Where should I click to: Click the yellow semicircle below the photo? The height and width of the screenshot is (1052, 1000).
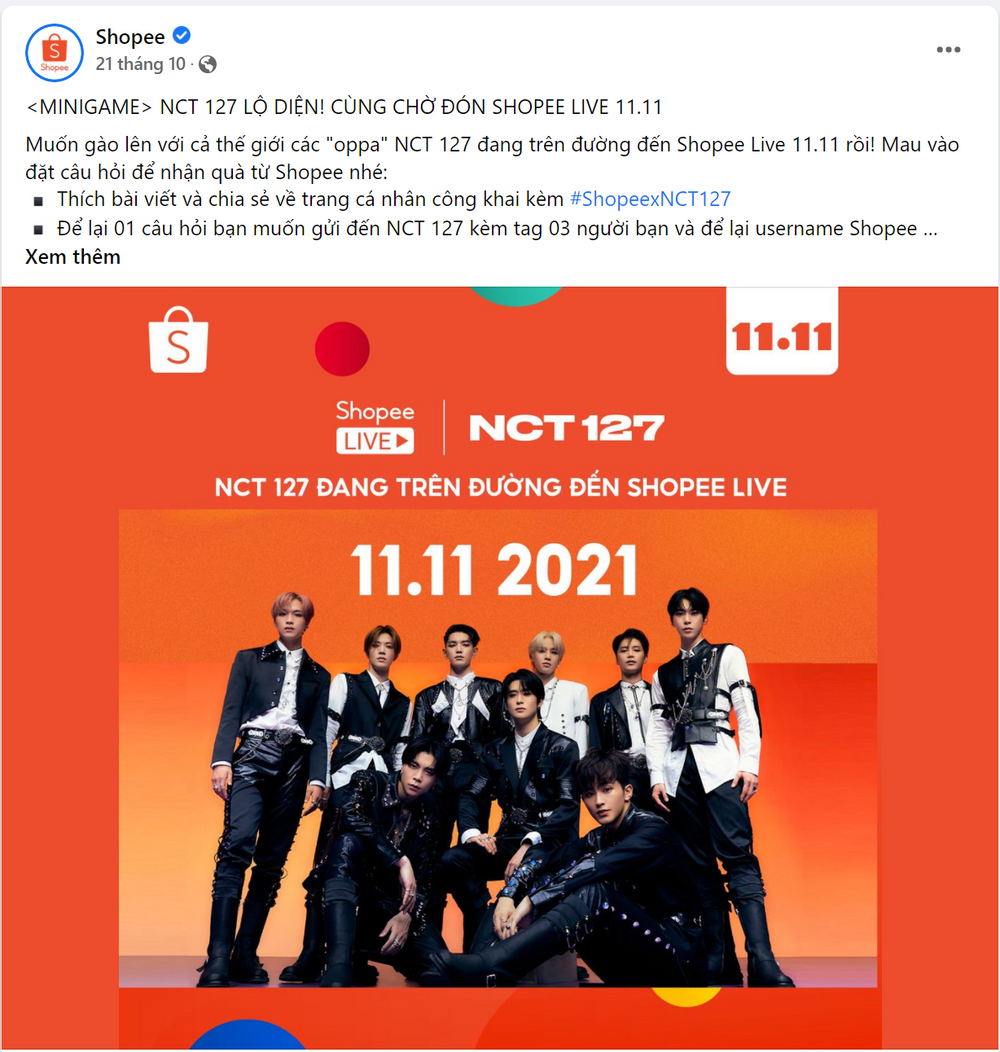(x=686, y=996)
